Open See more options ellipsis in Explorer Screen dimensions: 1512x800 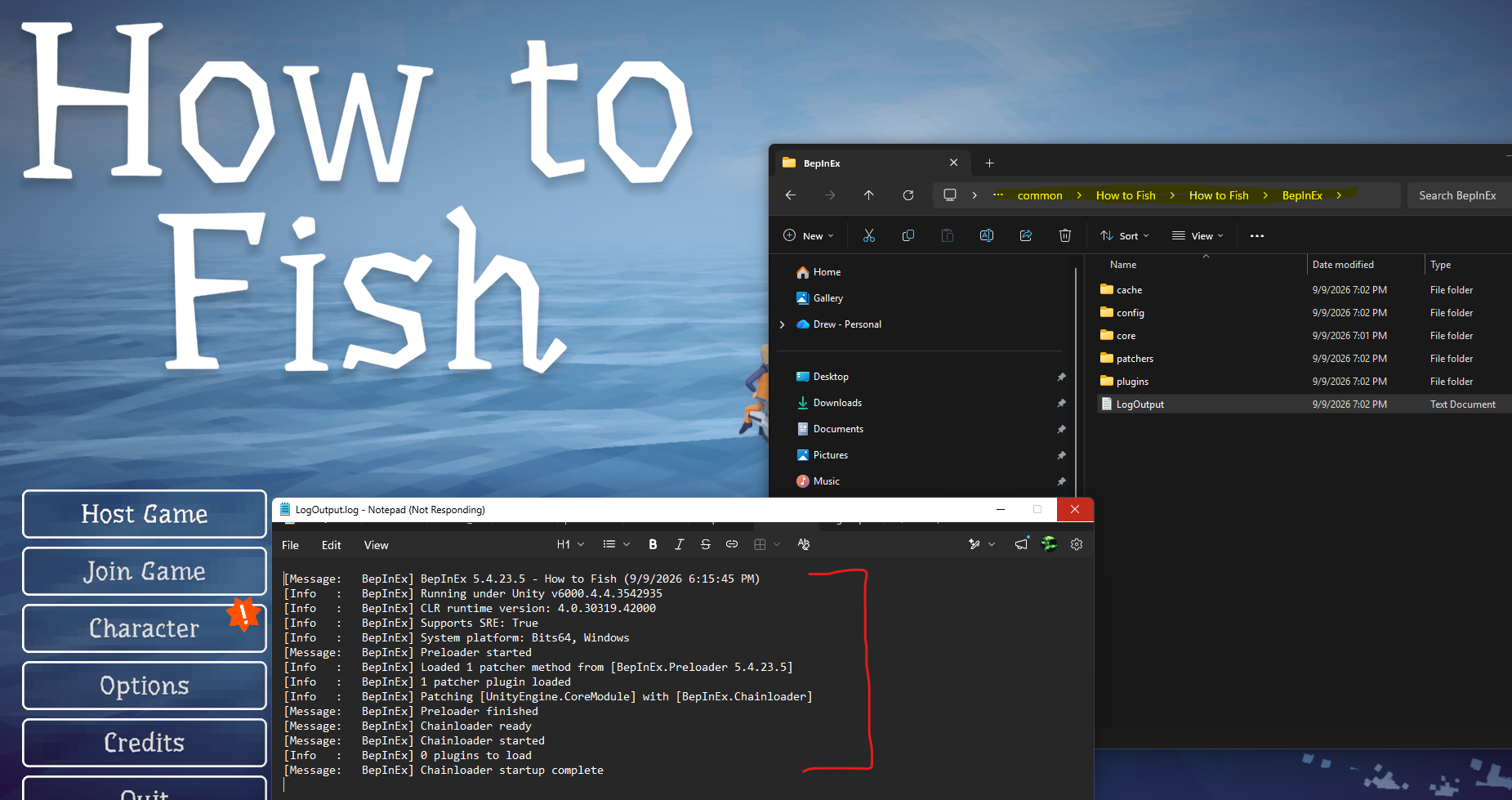(x=1257, y=235)
